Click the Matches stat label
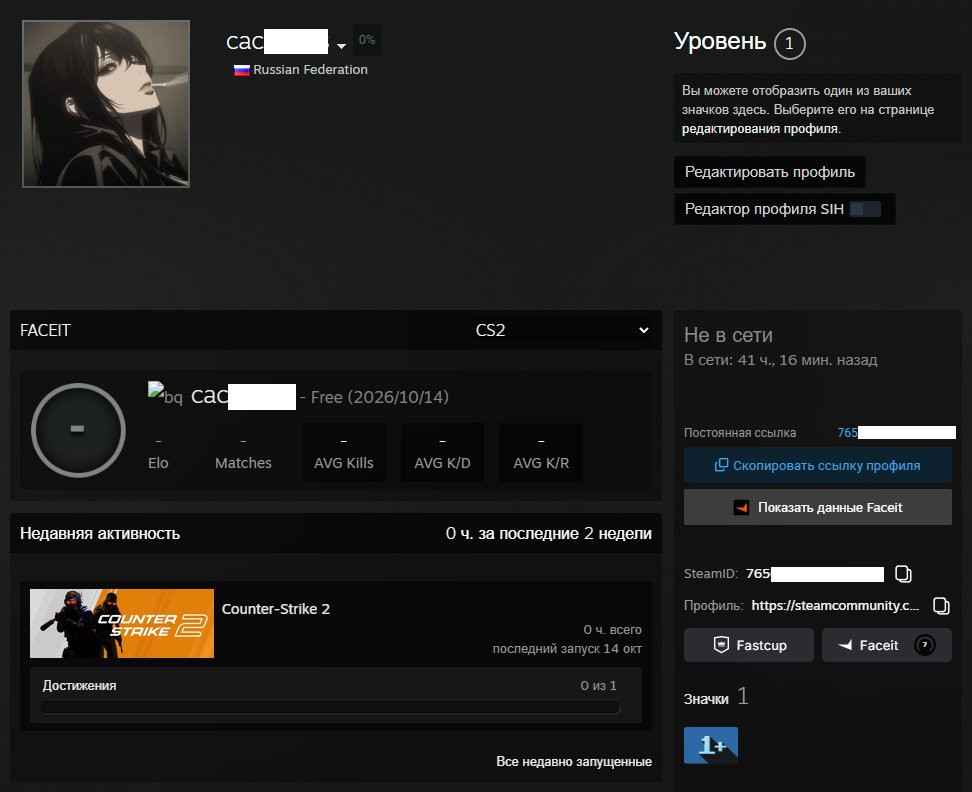 click(243, 463)
